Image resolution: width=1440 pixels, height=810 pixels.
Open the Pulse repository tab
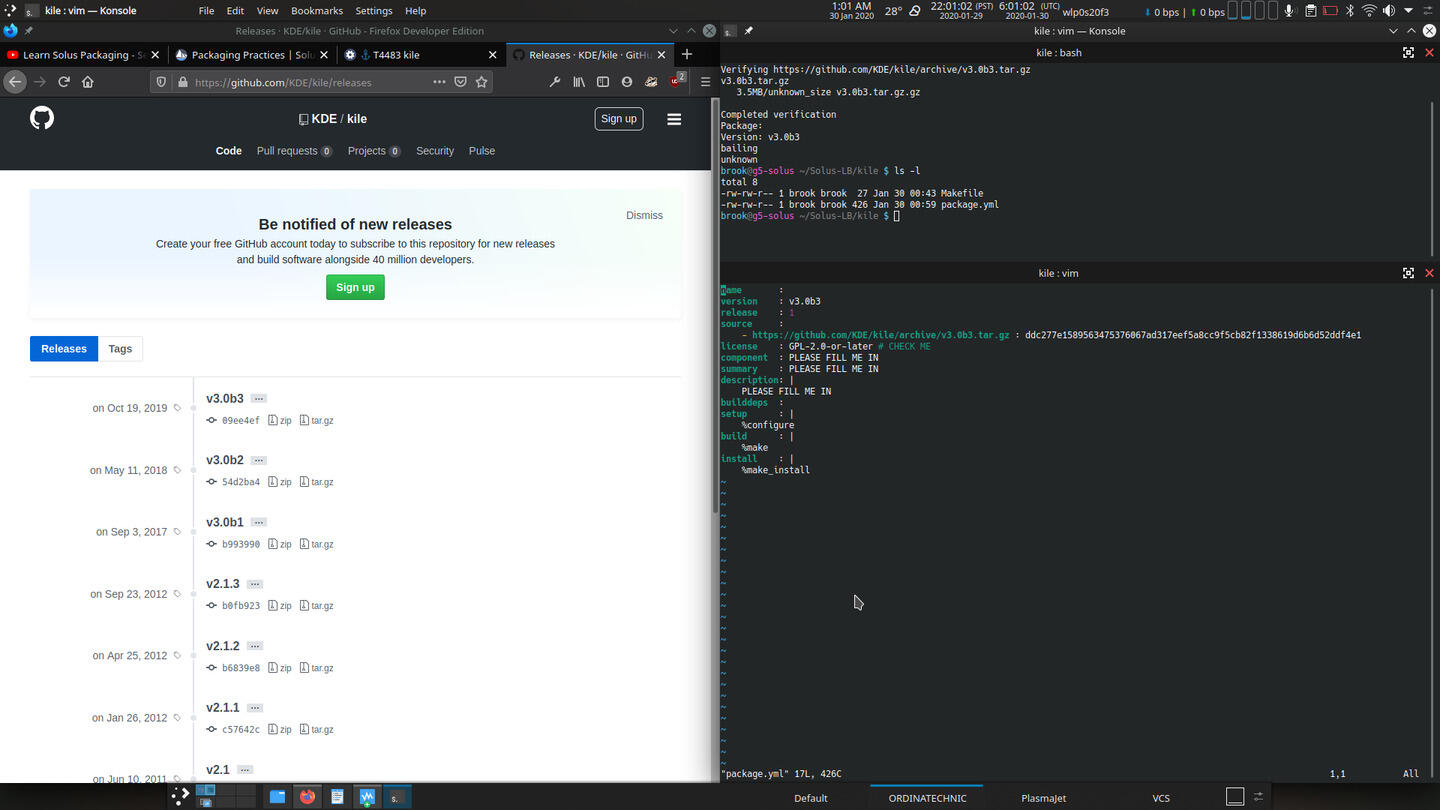(482, 151)
